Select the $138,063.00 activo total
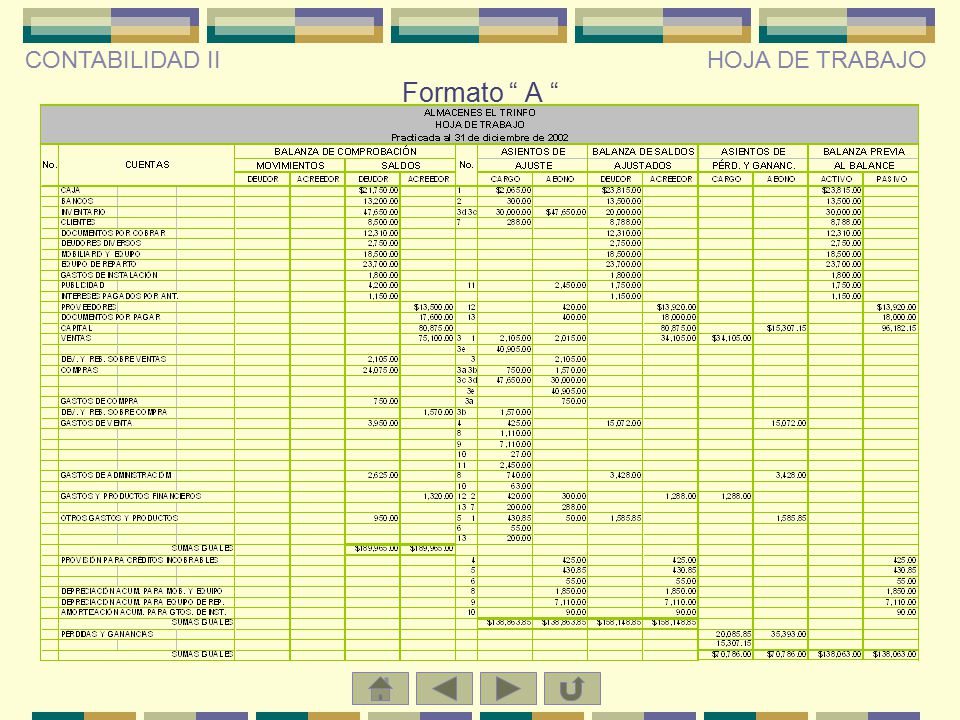 coord(839,654)
